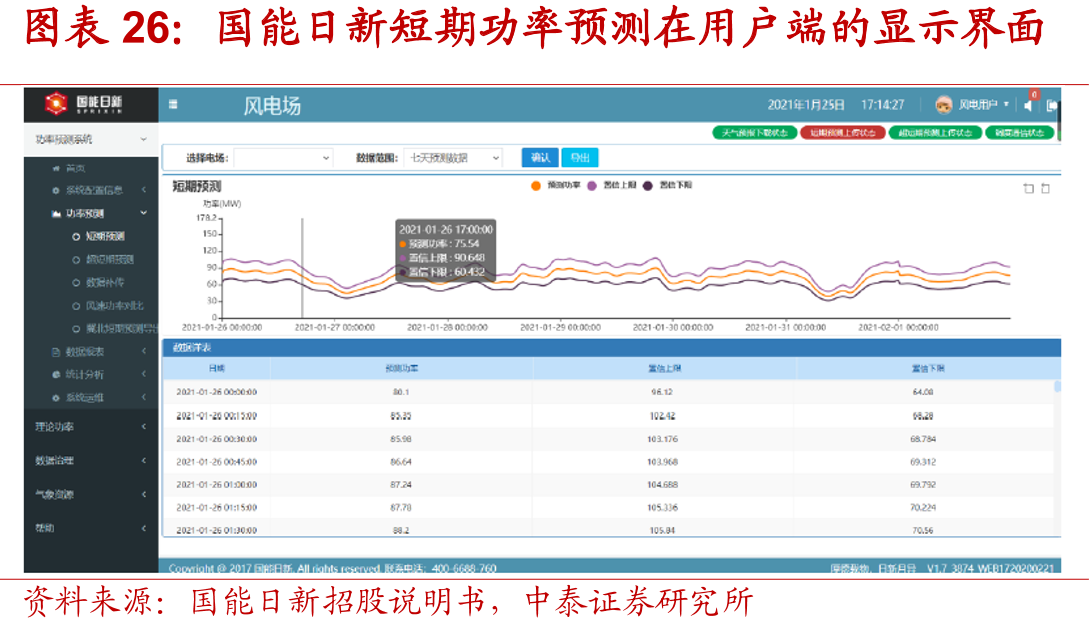Click the header time 17:14:27
This screenshot has height=633, width=1089.
click(x=883, y=105)
